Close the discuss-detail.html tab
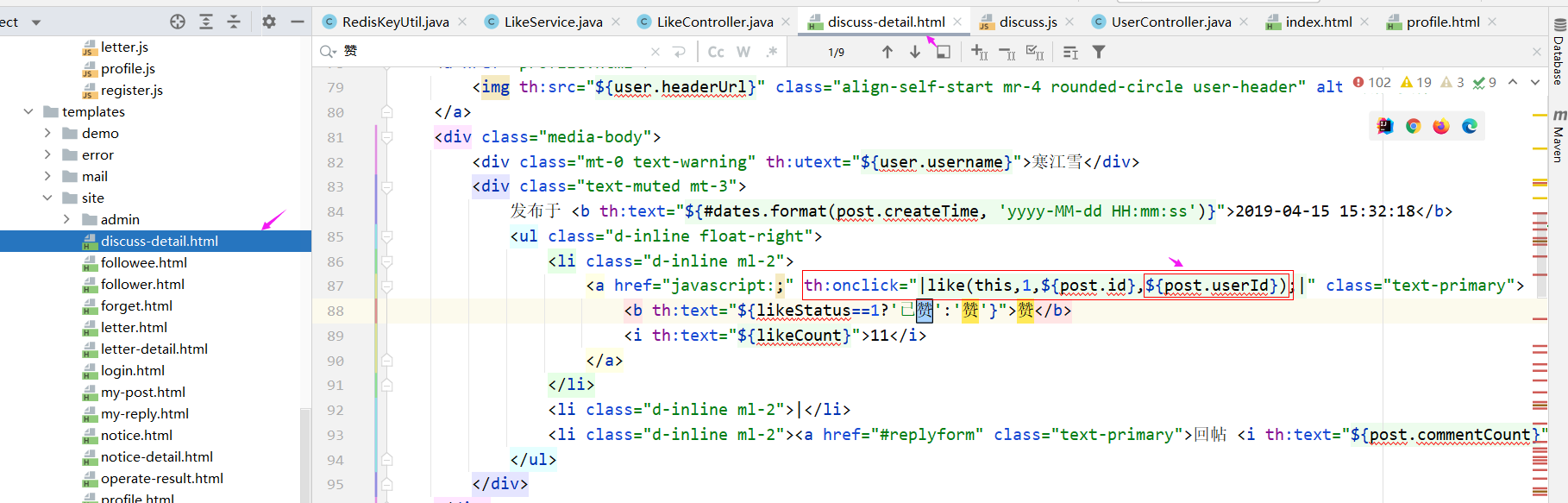 [x=957, y=22]
